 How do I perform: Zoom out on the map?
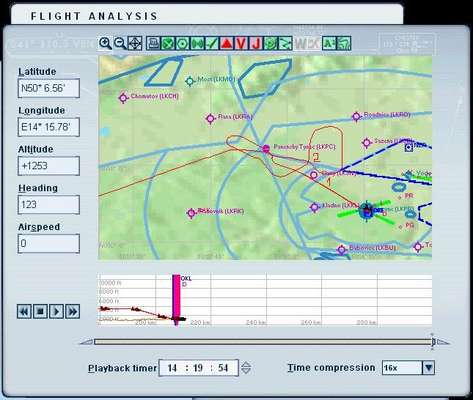pyautogui.click(x=120, y=43)
